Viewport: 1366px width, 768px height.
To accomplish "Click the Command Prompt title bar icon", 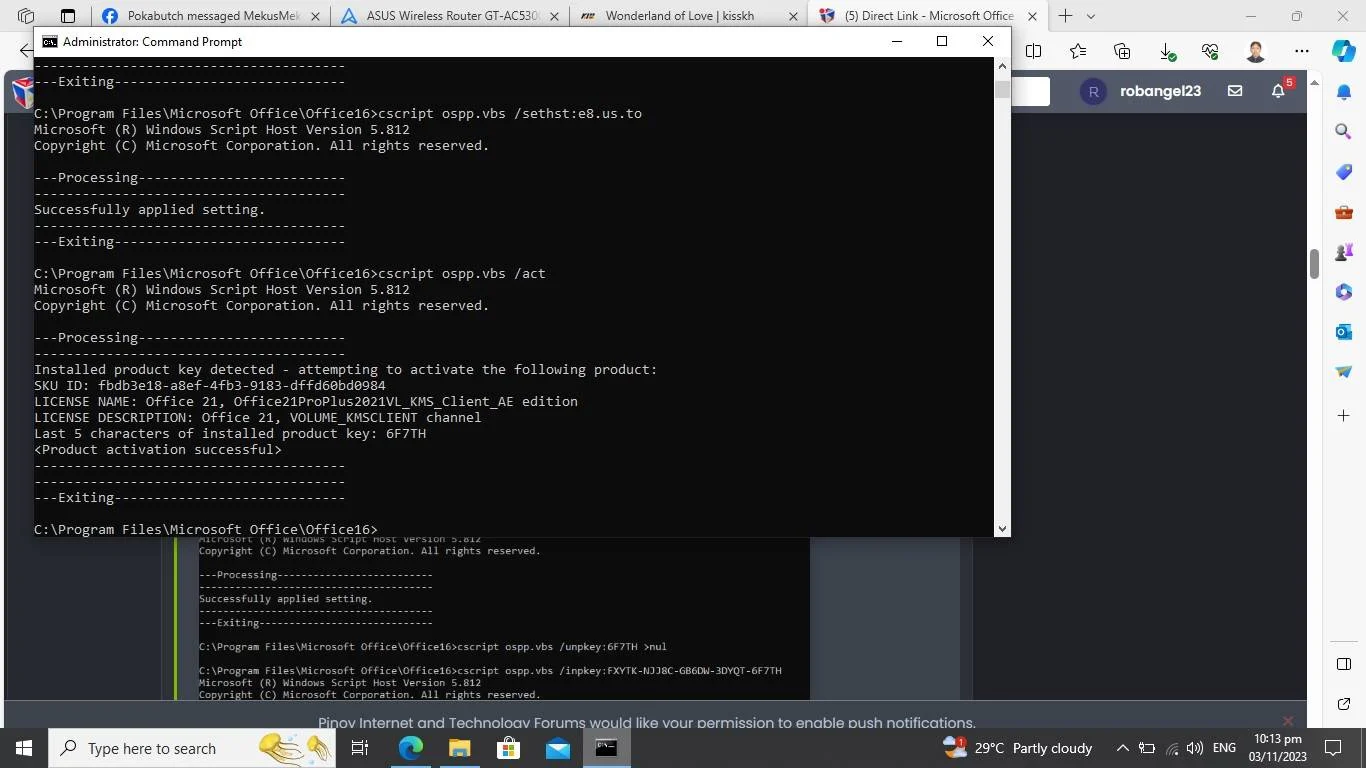I will tap(49, 41).
